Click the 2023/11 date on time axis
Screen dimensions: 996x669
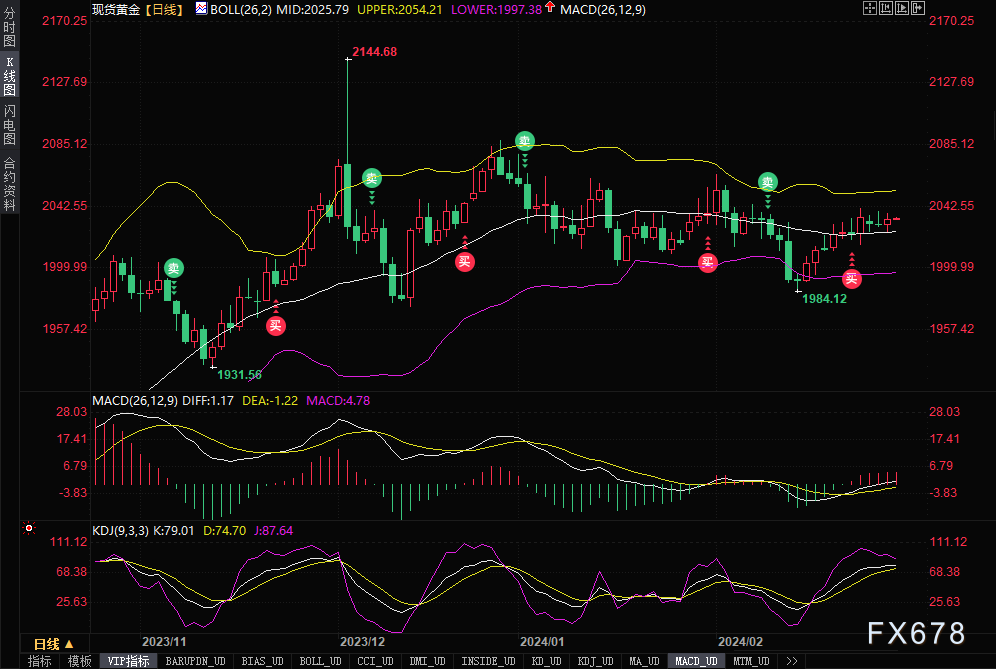[x=164, y=642]
